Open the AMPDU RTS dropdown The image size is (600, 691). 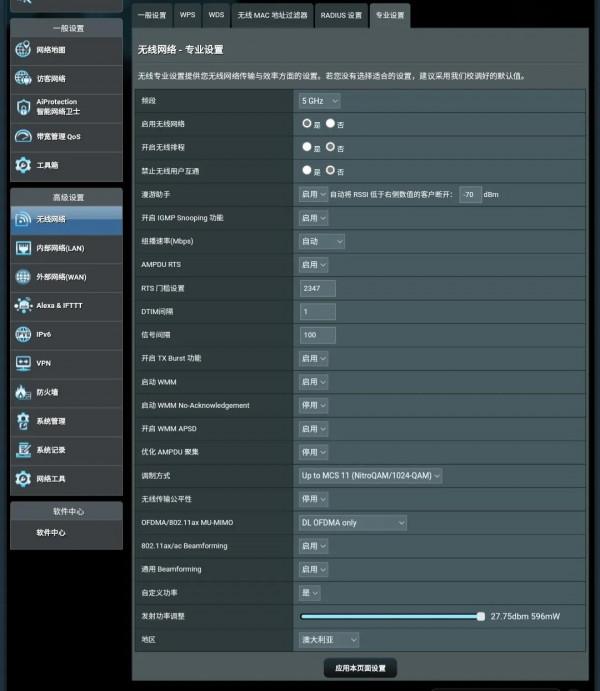313,264
